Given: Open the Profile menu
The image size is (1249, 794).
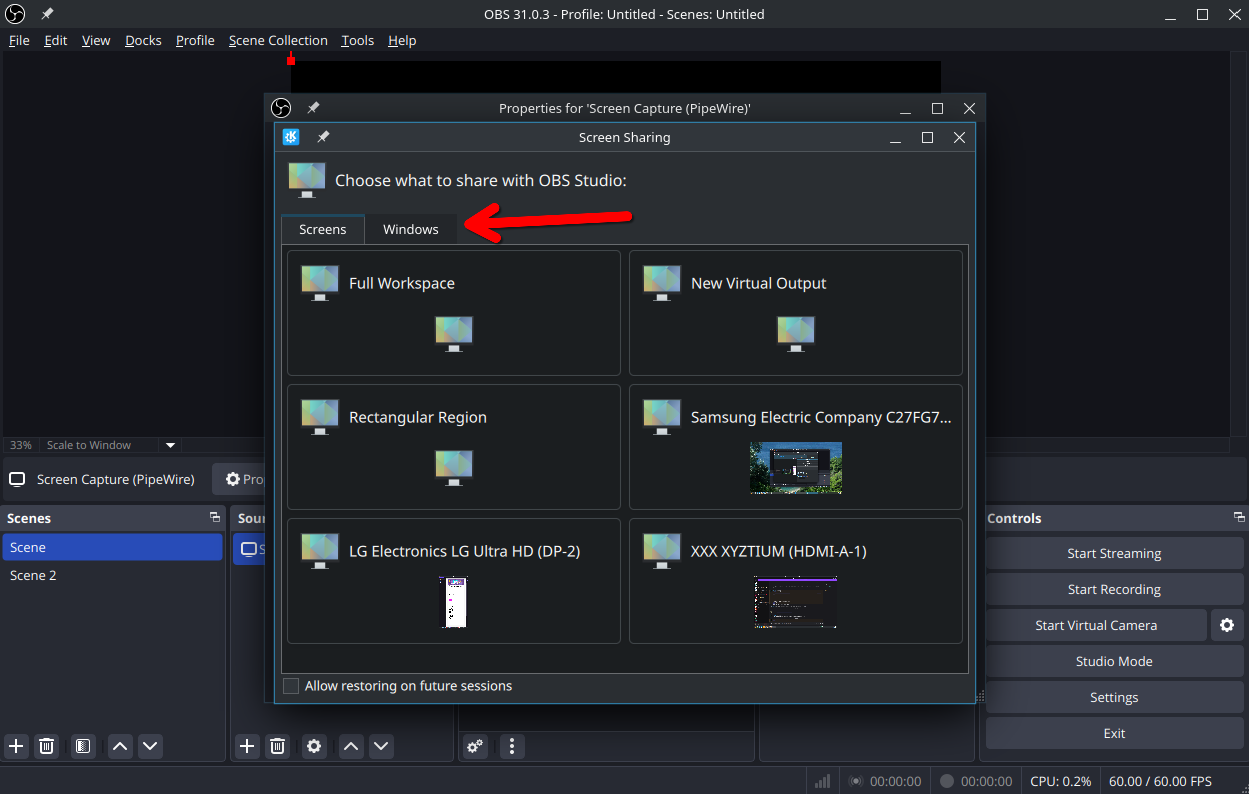Looking at the screenshot, I should point(195,41).
